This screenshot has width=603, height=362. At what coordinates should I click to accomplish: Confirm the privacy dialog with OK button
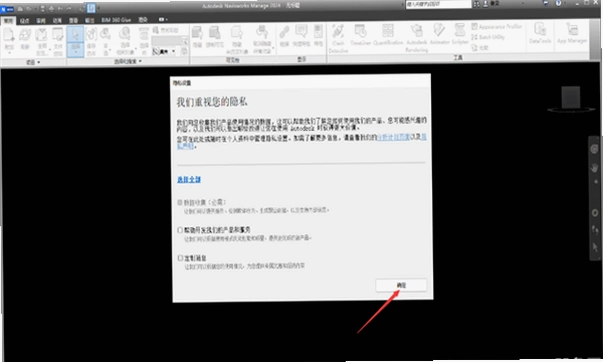(401, 285)
